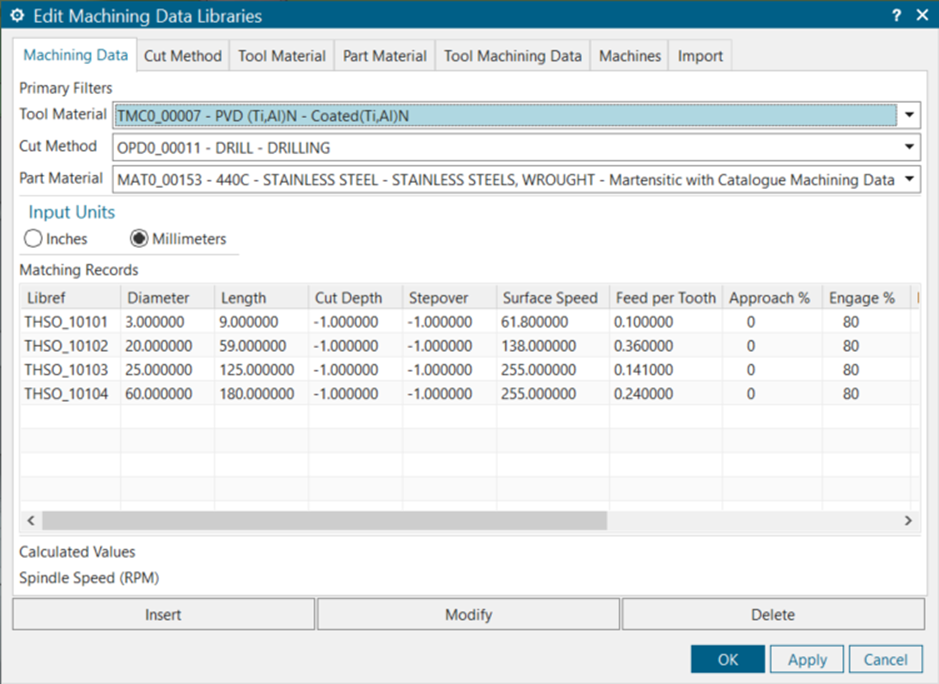Expand the Tool Material dropdown
Image resolution: width=939 pixels, height=684 pixels.
[909, 115]
